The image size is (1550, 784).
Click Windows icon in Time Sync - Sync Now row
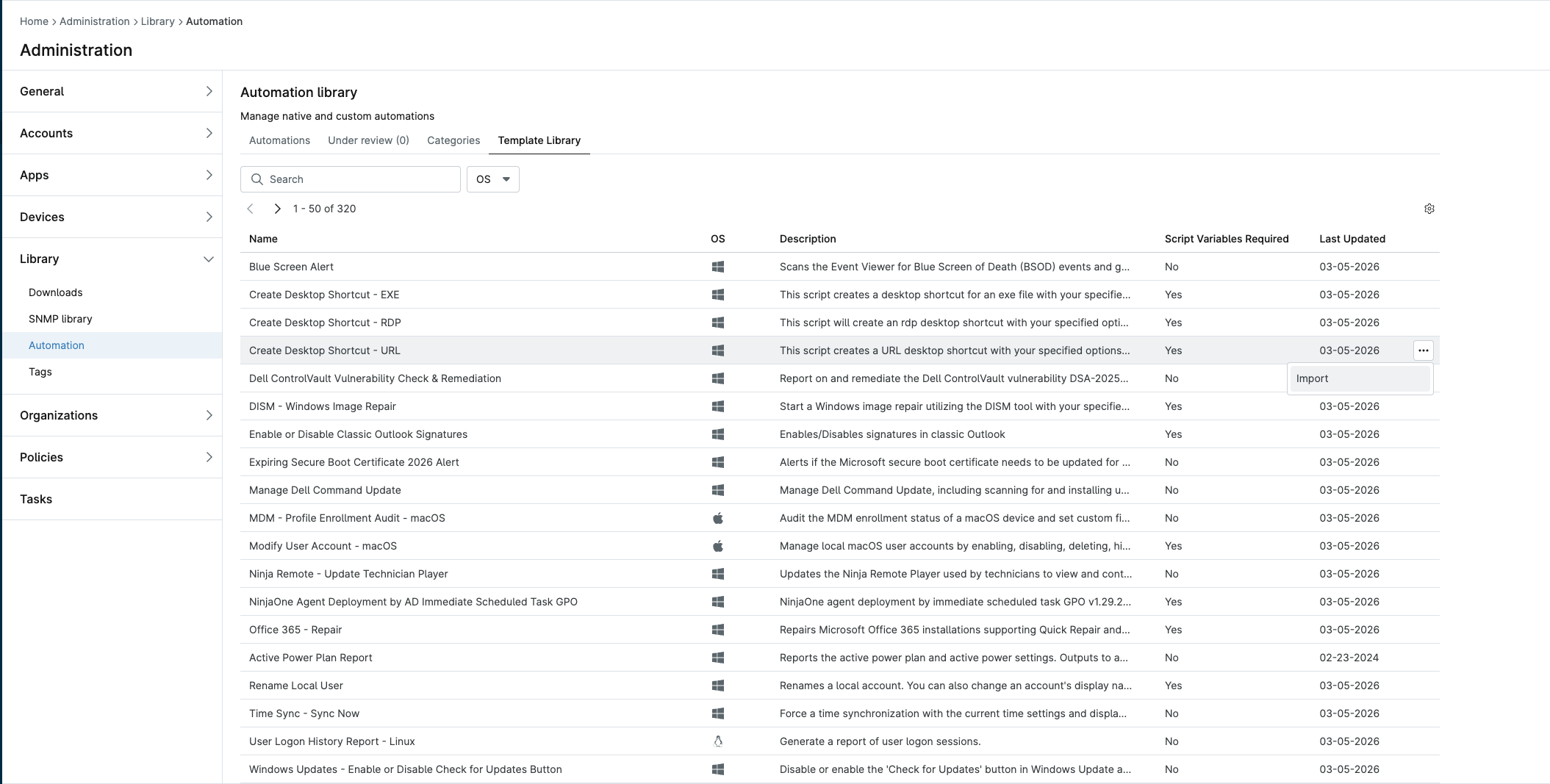click(x=718, y=713)
